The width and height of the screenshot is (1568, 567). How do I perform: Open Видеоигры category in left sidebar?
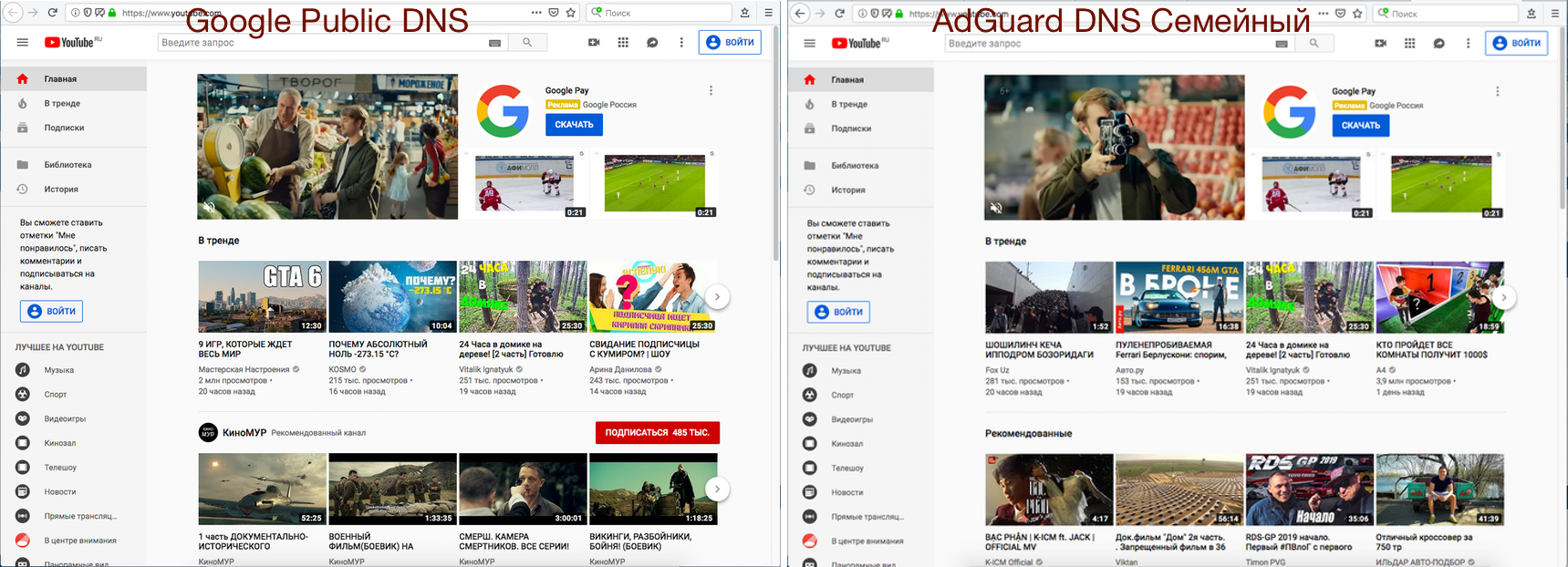(x=74, y=418)
